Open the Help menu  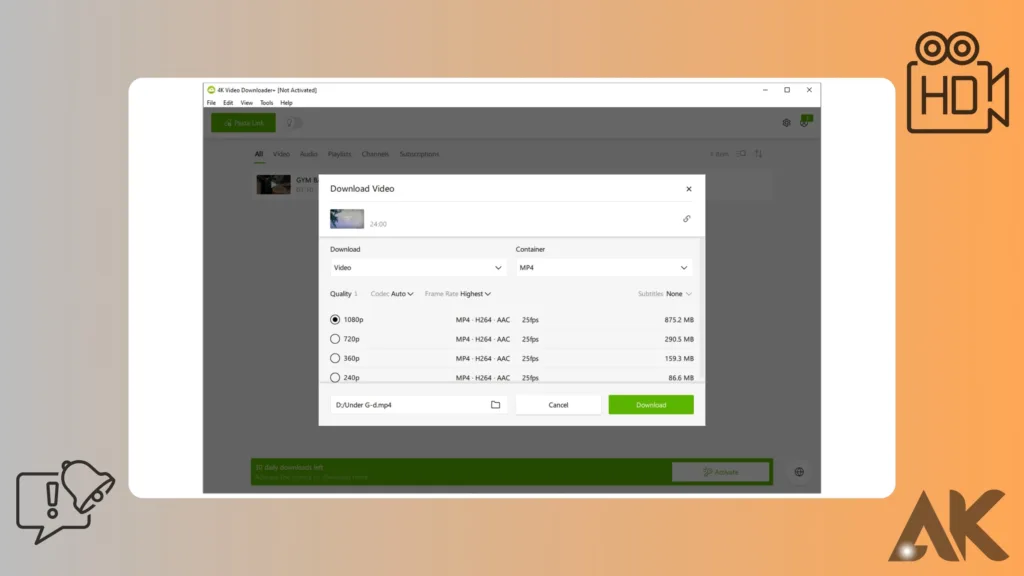[x=286, y=103]
